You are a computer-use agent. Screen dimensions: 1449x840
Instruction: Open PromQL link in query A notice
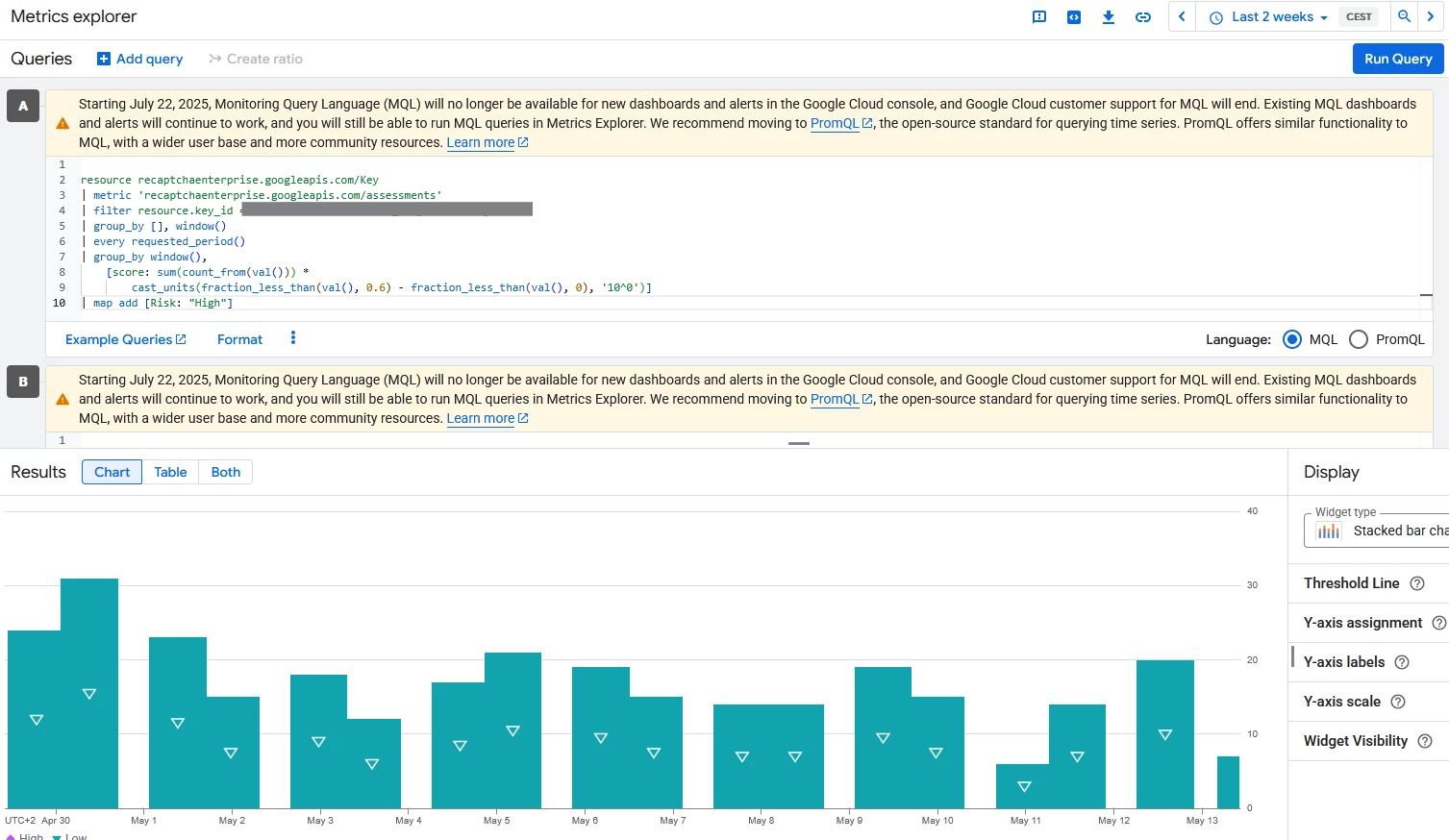841,123
